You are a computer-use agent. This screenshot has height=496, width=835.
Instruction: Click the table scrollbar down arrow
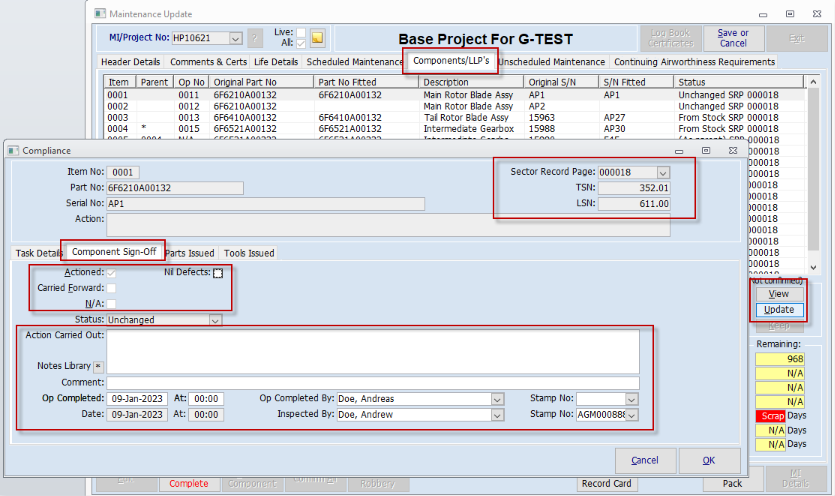tap(813, 267)
